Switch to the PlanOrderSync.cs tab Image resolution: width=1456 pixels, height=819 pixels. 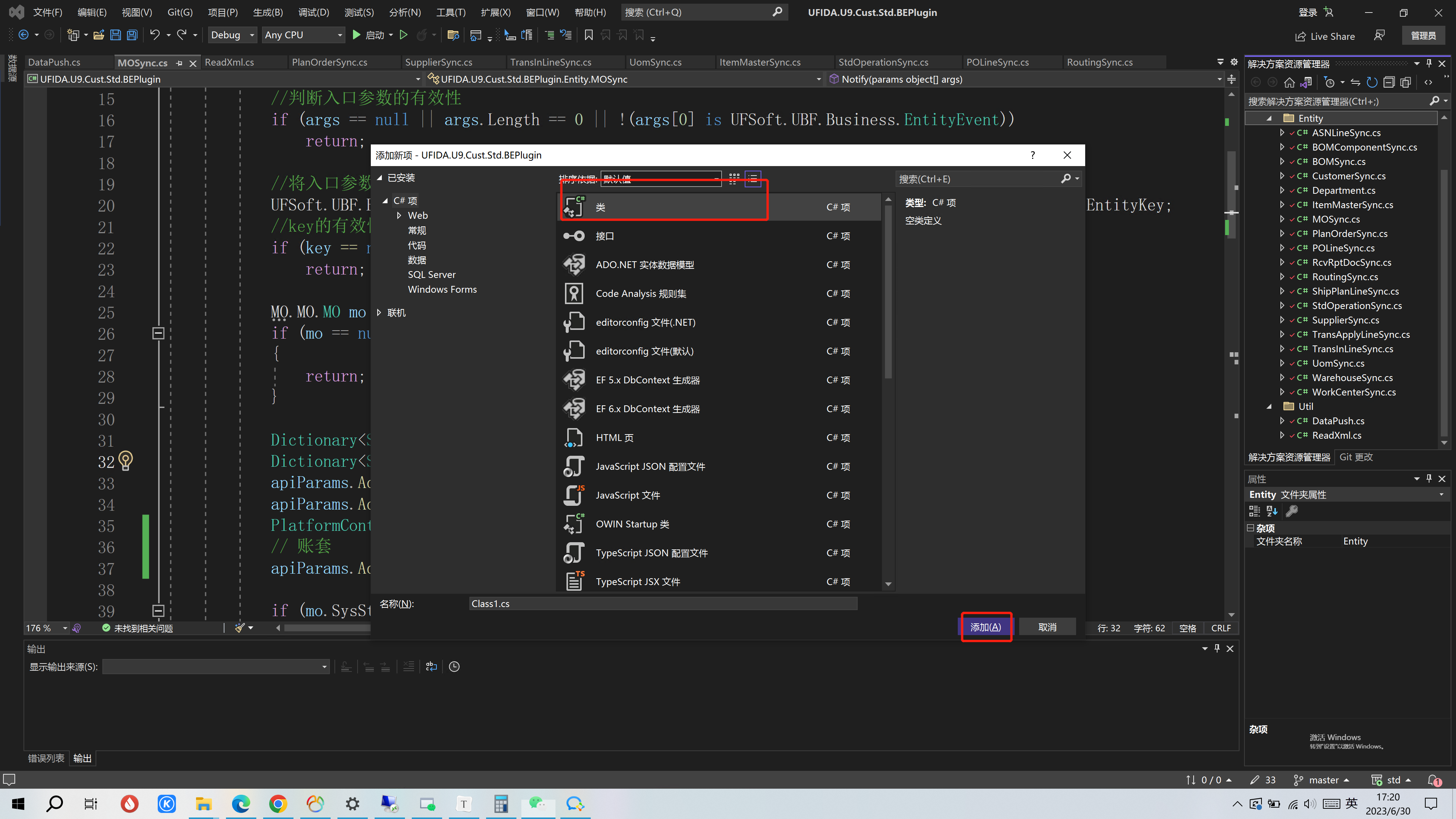pos(329,62)
